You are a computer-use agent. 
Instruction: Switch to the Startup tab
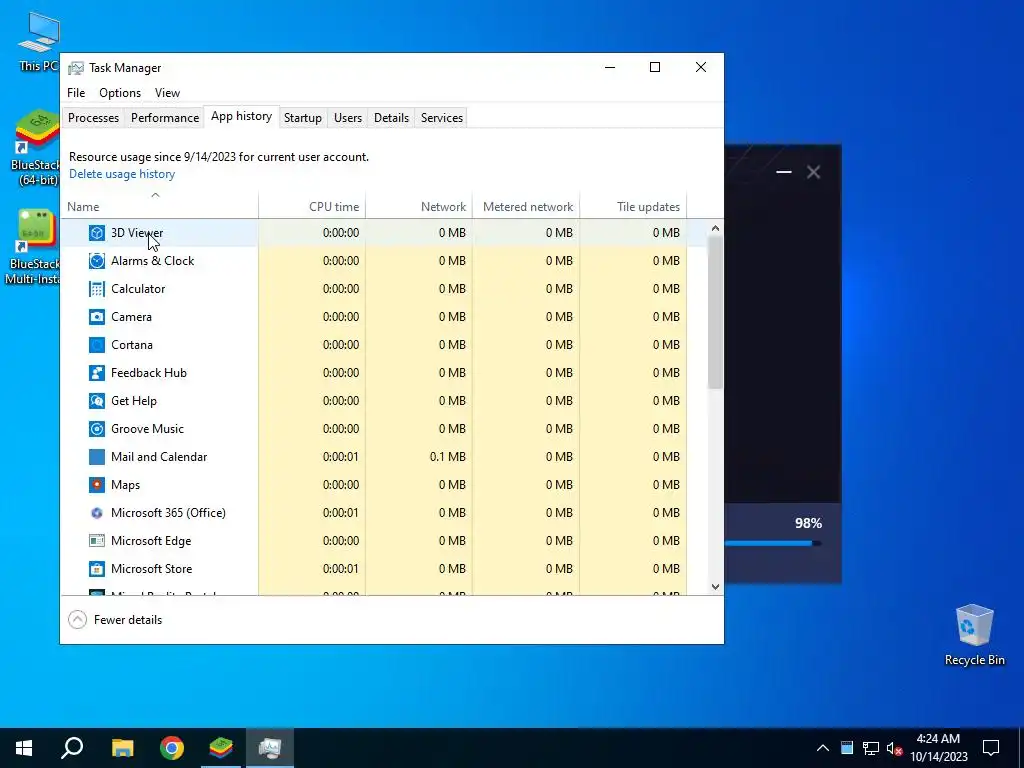[x=302, y=118]
